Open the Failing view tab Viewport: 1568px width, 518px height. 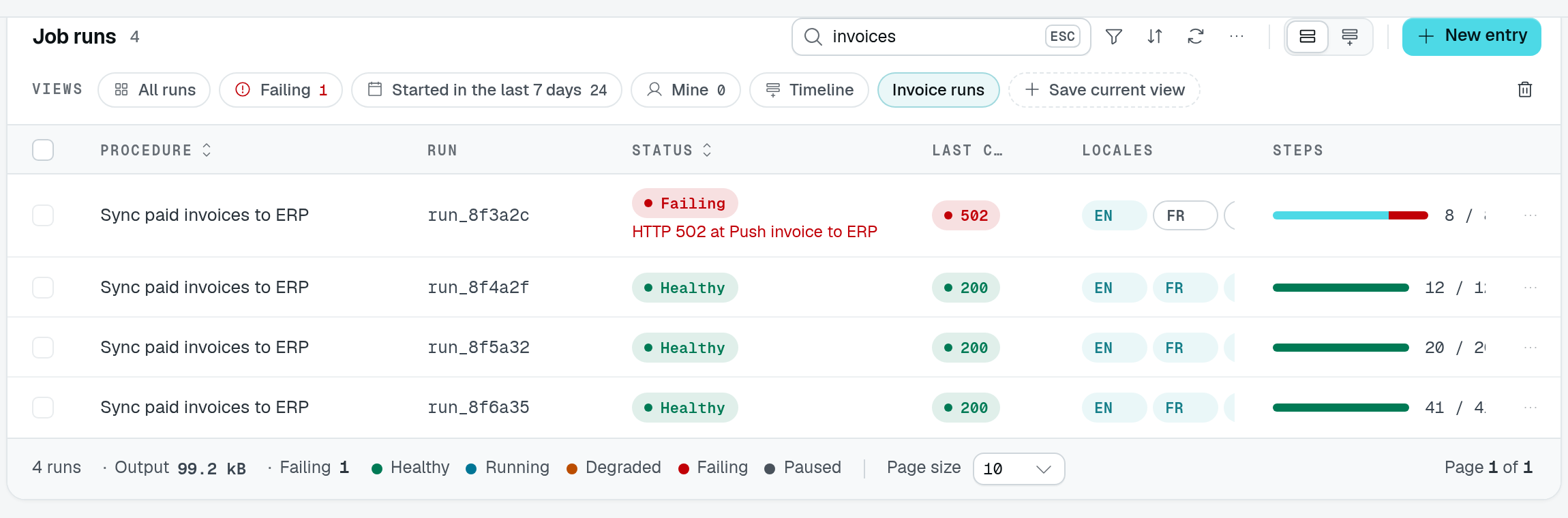pyautogui.click(x=281, y=90)
